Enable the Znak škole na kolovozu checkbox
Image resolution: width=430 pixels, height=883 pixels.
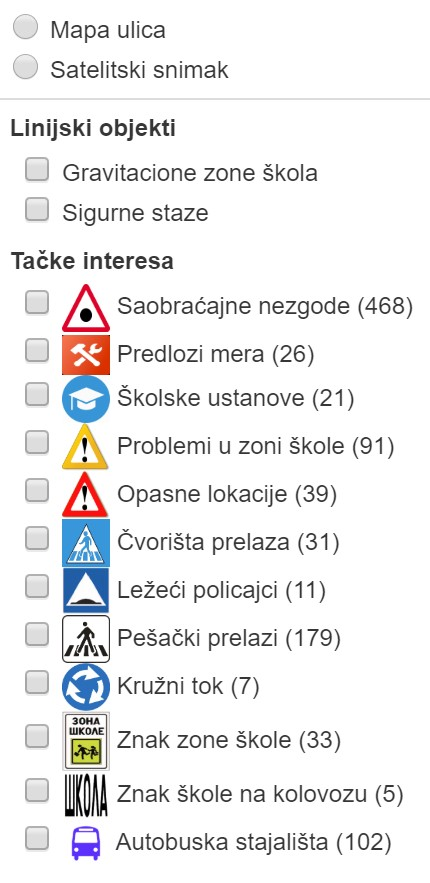click(37, 790)
